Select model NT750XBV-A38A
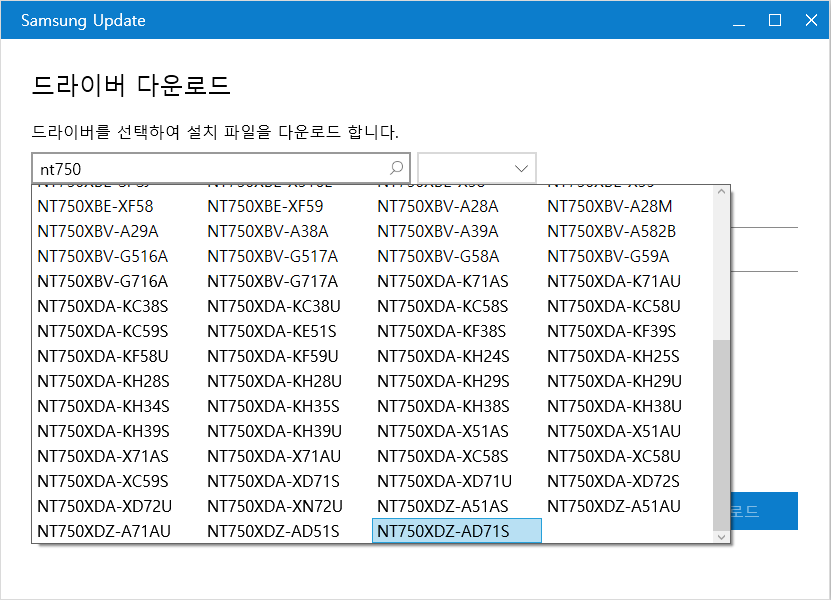 (x=268, y=231)
